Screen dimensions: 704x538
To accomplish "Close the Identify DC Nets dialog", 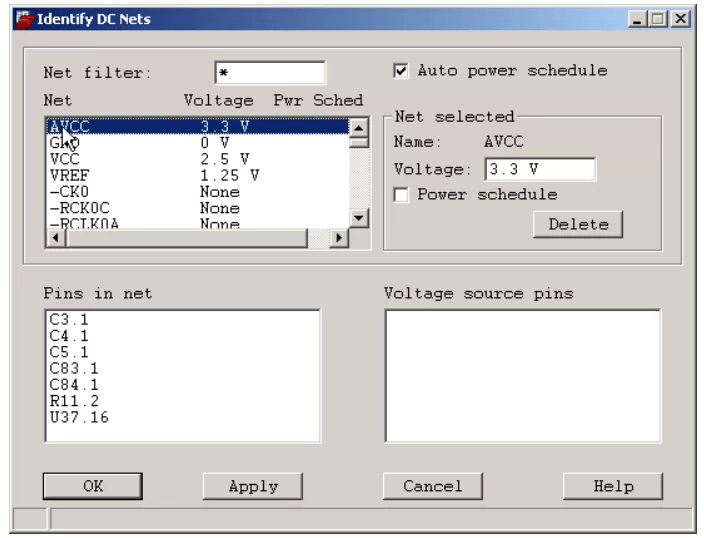I will pos(681,19).
